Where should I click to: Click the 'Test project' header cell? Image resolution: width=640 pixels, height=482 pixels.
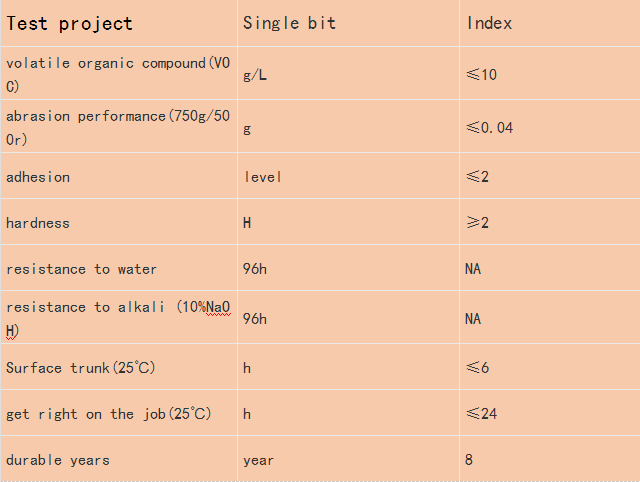(119, 23)
